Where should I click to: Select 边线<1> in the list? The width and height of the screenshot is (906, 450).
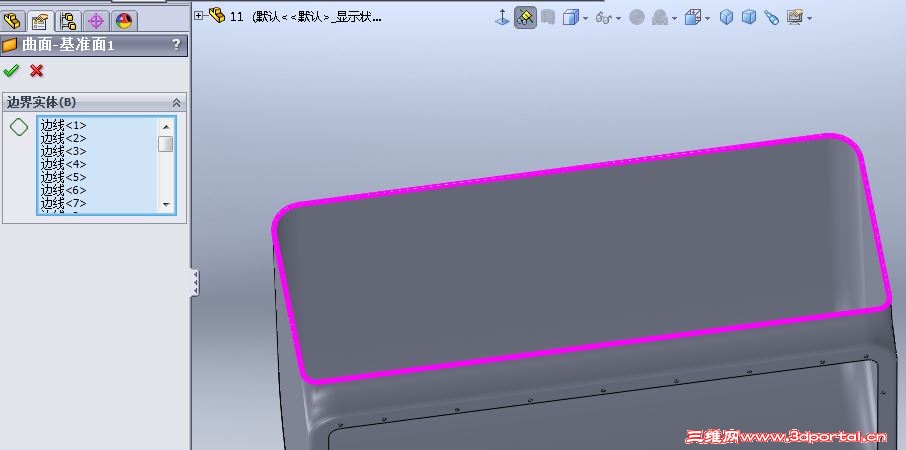point(64,125)
